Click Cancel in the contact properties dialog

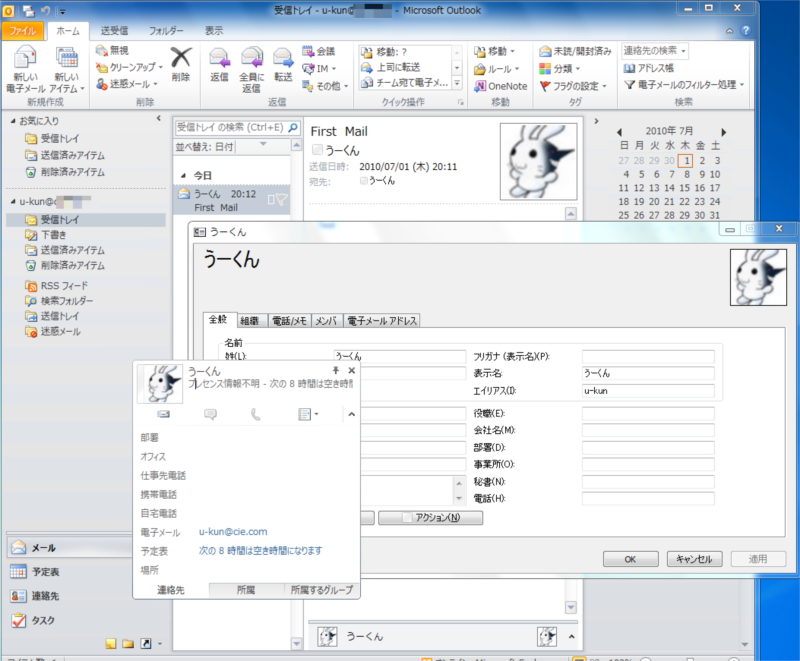point(694,559)
